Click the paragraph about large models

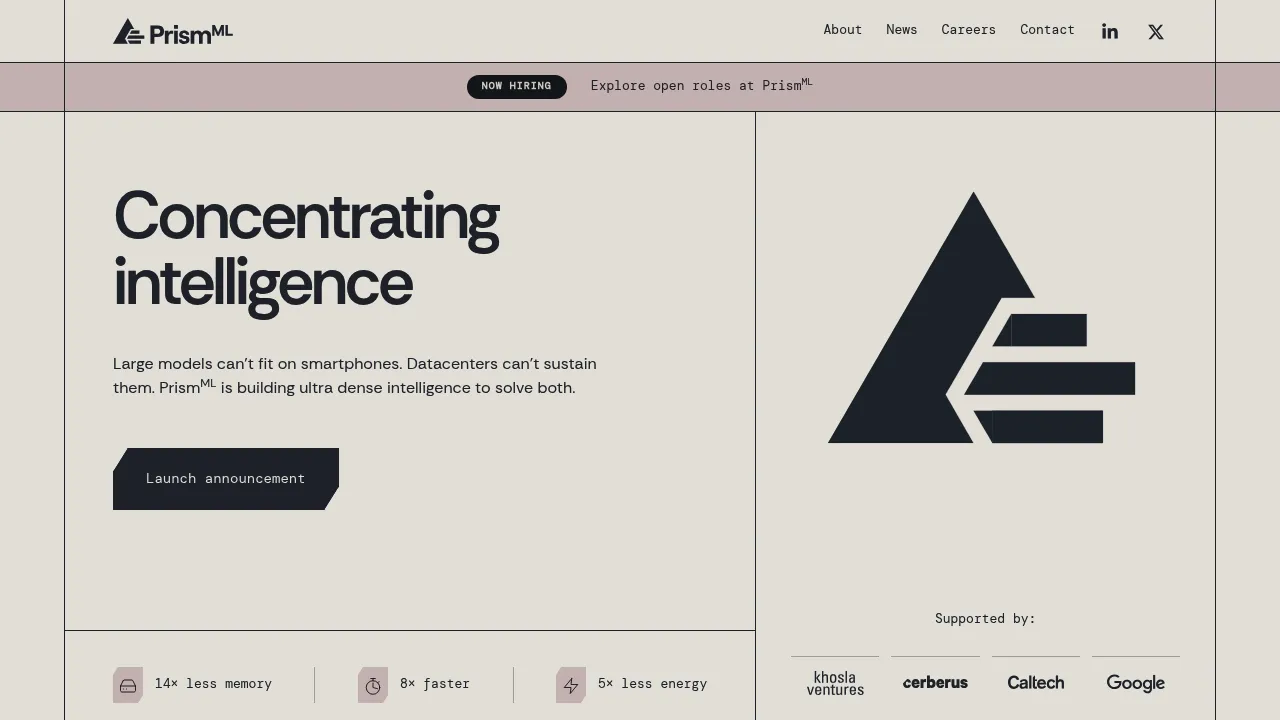(x=355, y=376)
